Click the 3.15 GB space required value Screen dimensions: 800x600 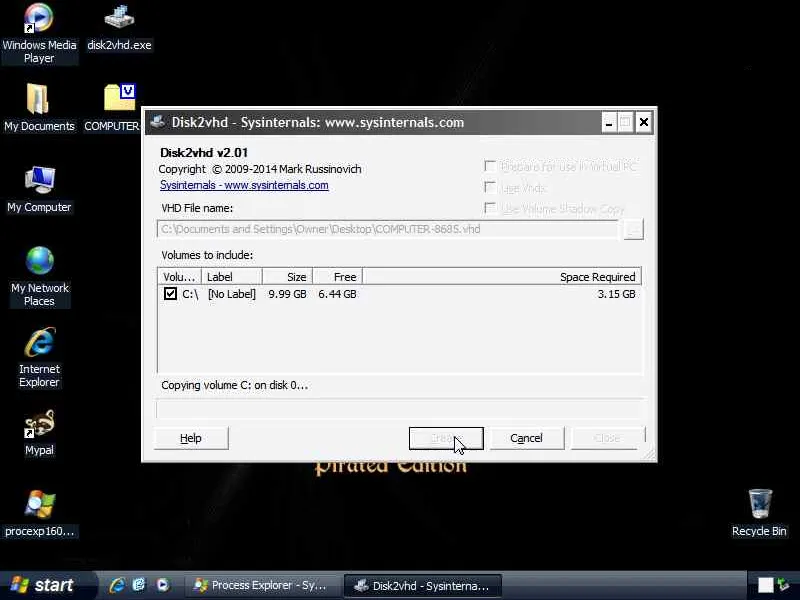coord(616,294)
